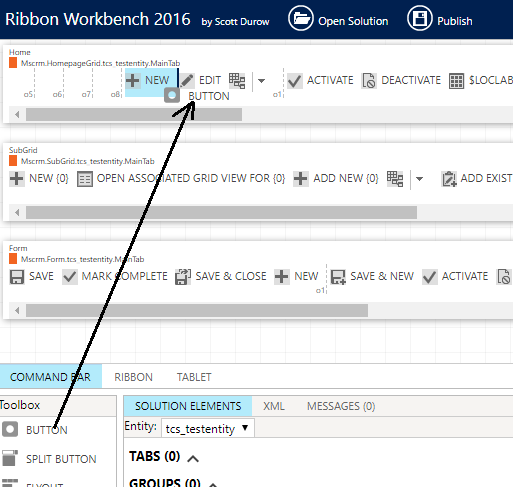This screenshot has width=513, height=488.
Task: Switch to the RIBBON tab
Action: pos(133,377)
